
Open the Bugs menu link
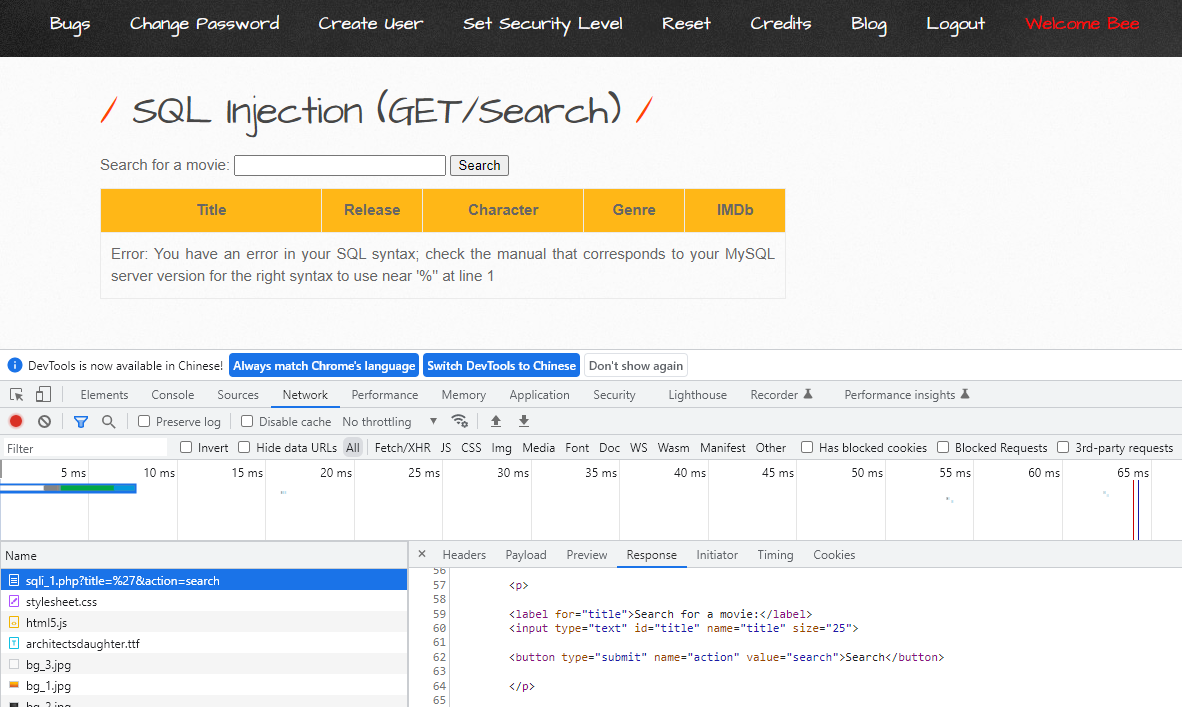(69, 24)
